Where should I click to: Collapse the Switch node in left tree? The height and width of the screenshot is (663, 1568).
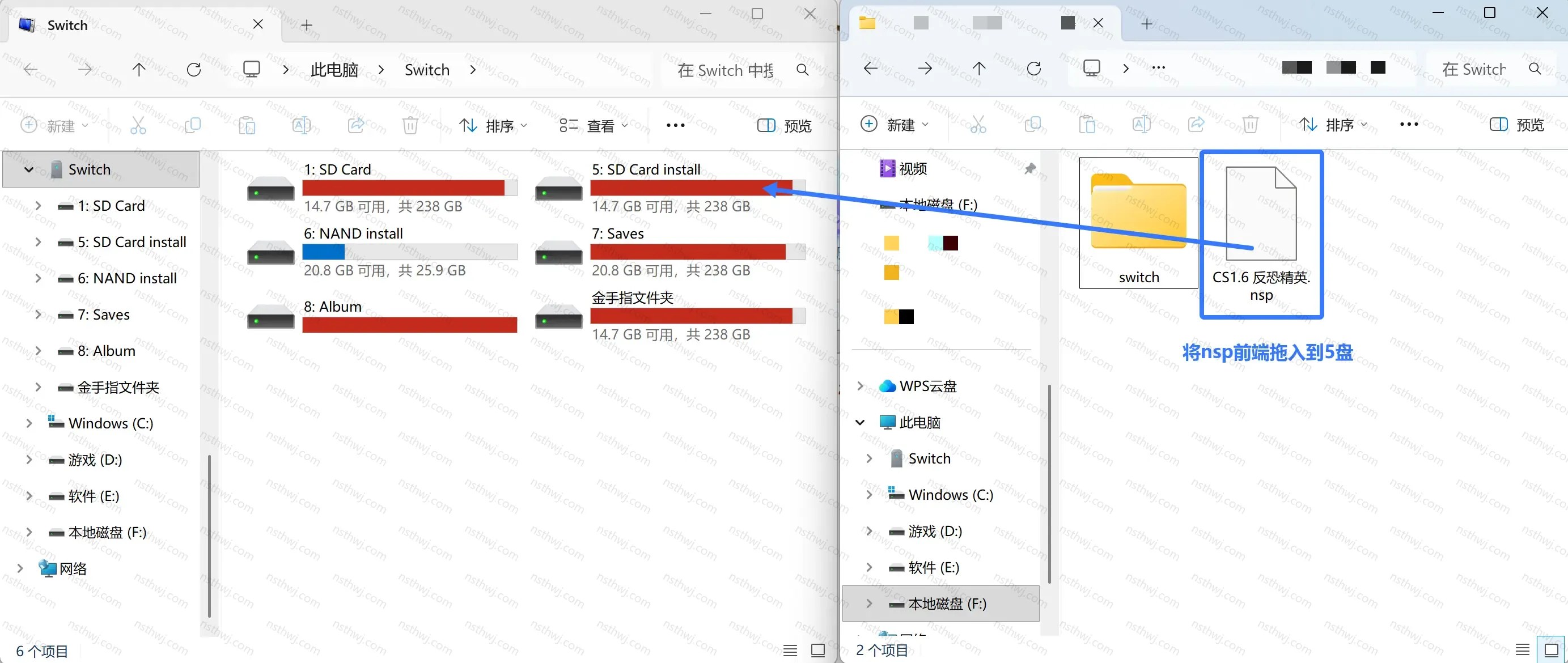(x=28, y=169)
